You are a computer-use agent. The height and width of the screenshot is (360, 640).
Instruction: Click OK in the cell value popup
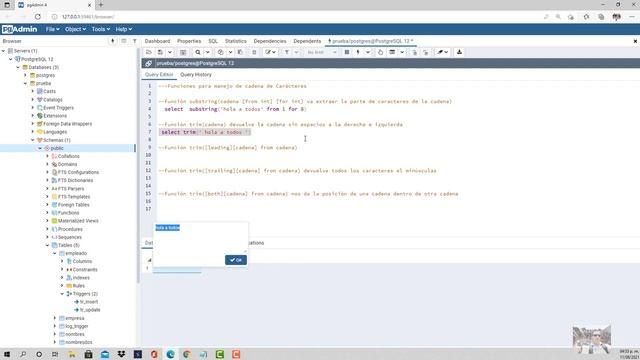(x=236, y=260)
